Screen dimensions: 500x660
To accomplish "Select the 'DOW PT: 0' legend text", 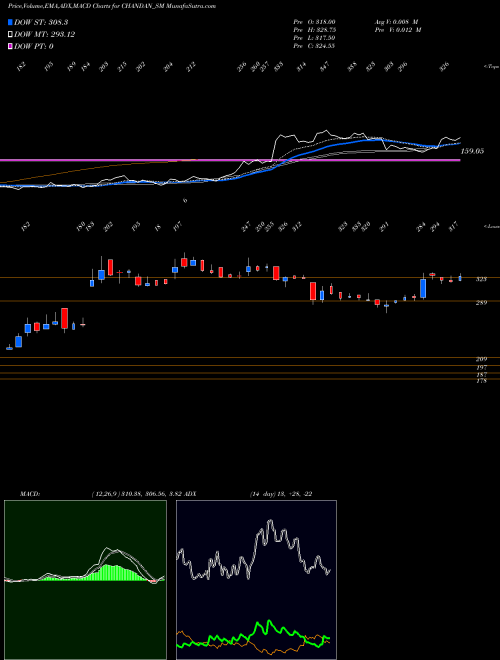I will click(x=34, y=46).
